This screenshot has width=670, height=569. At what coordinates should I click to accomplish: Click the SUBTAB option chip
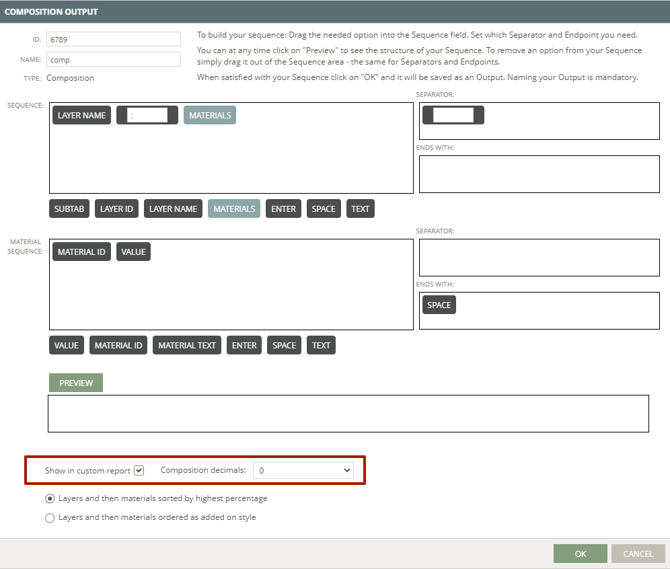pyautogui.click(x=69, y=209)
